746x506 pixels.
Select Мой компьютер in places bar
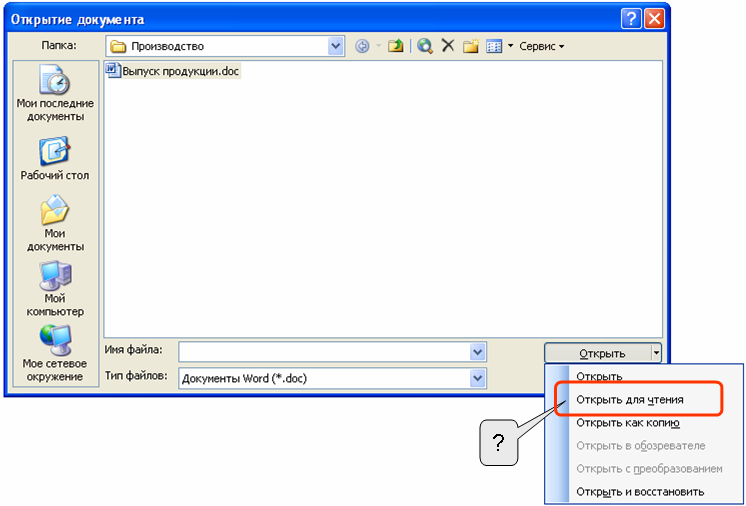[55, 289]
